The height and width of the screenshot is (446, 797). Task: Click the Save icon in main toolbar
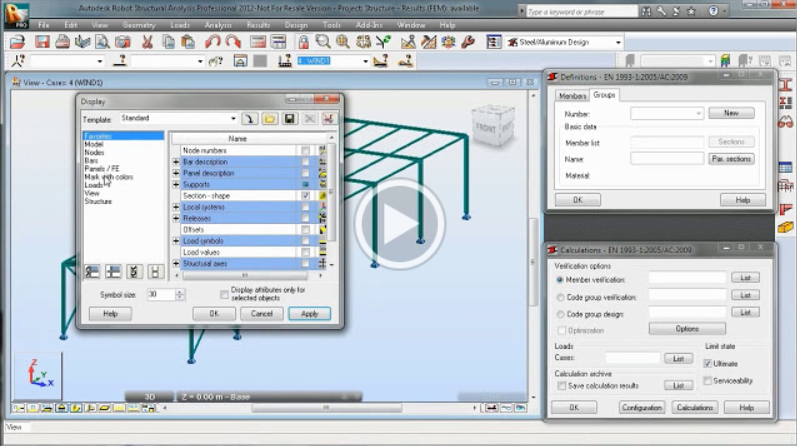click(x=42, y=43)
